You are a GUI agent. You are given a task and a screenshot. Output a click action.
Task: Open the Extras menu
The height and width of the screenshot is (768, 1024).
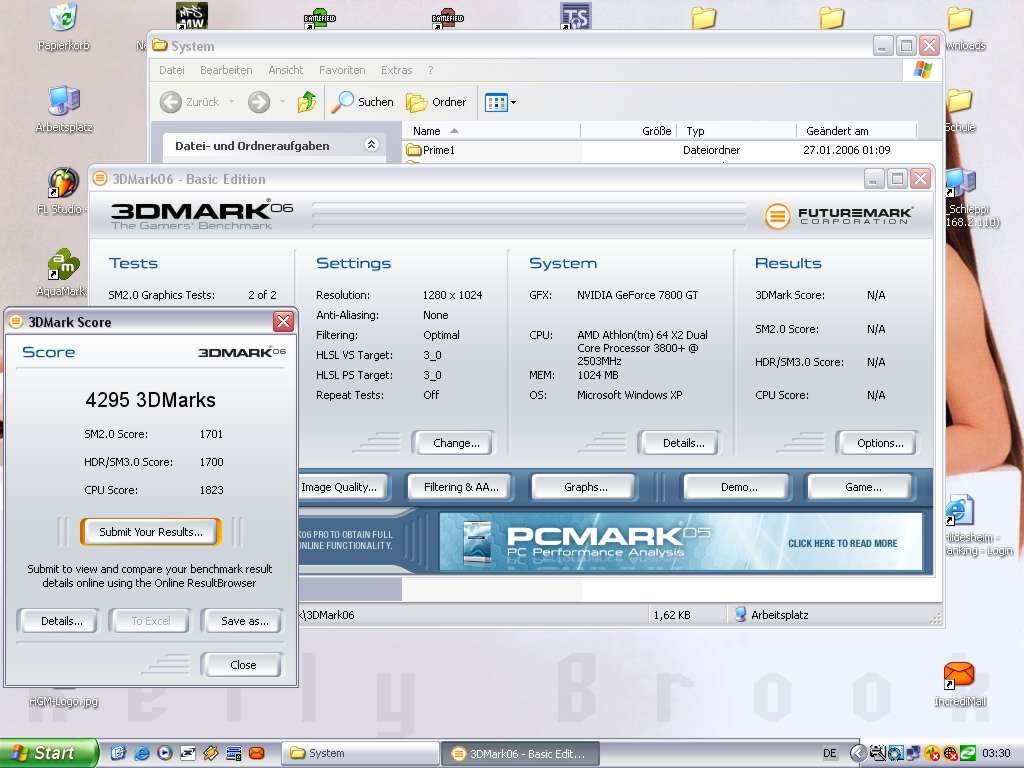(396, 70)
